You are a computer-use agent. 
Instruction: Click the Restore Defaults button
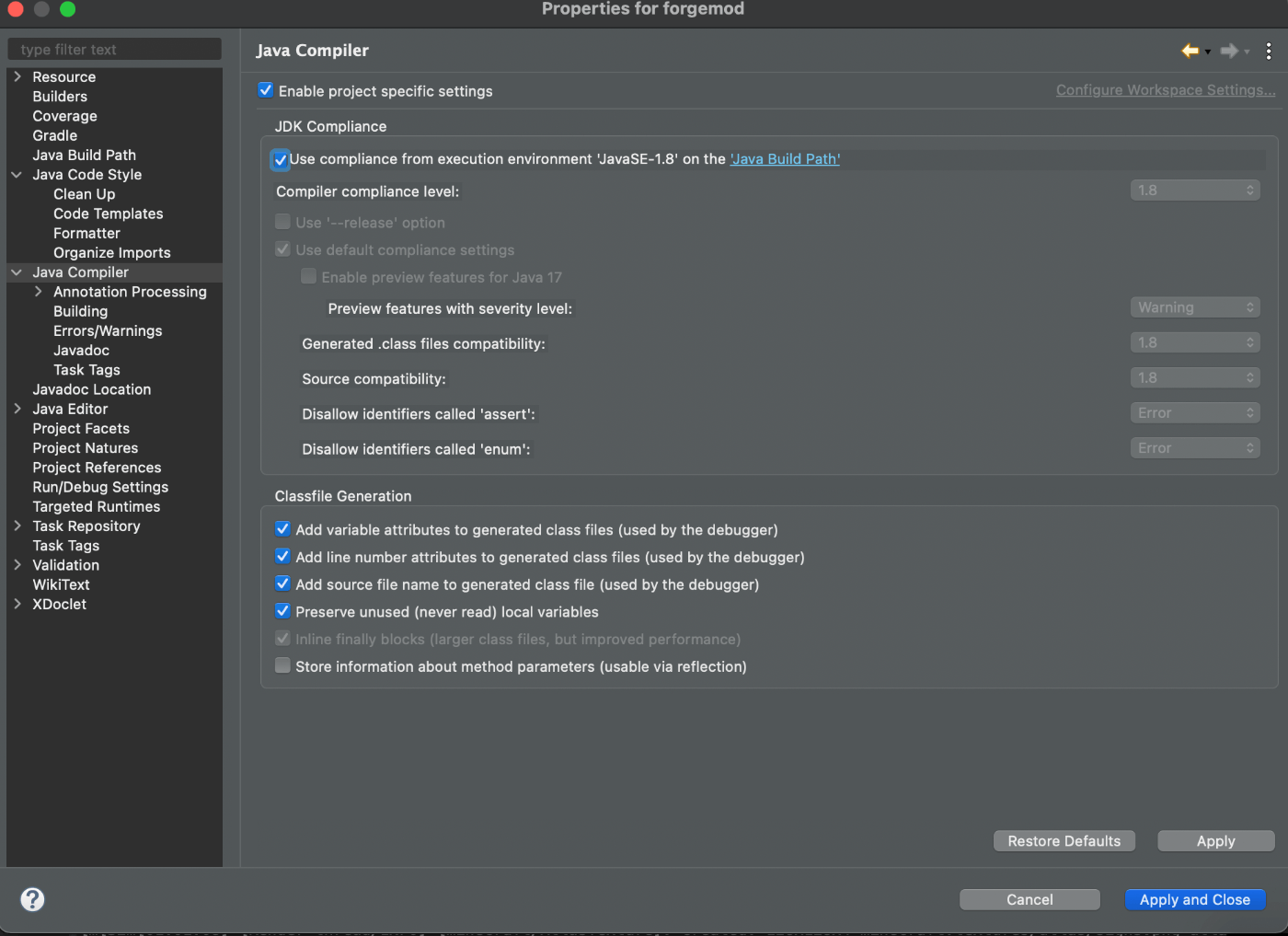[1064, 840]
